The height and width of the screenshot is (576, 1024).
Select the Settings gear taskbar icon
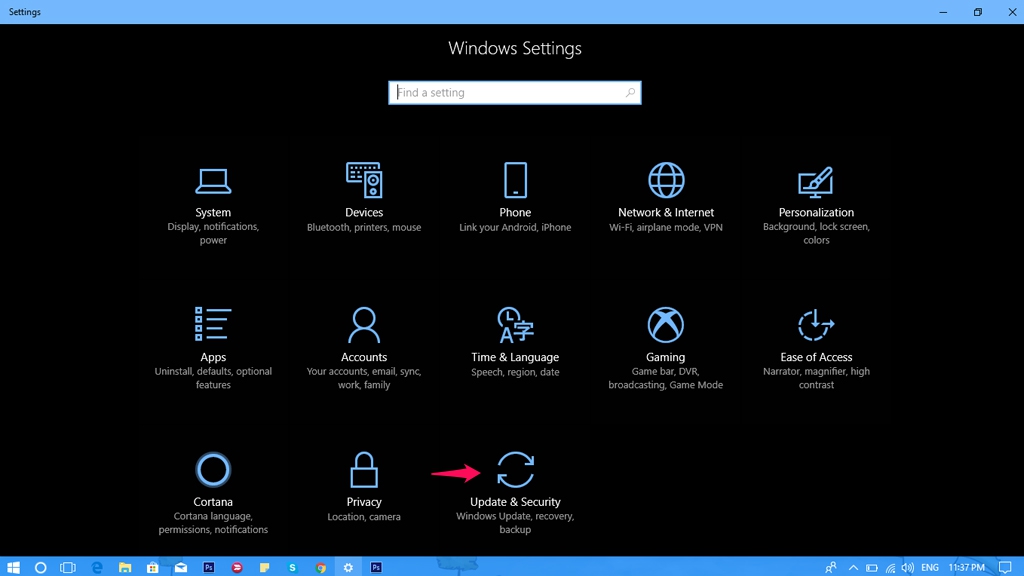pyautogui.click(x=348, y=567)
